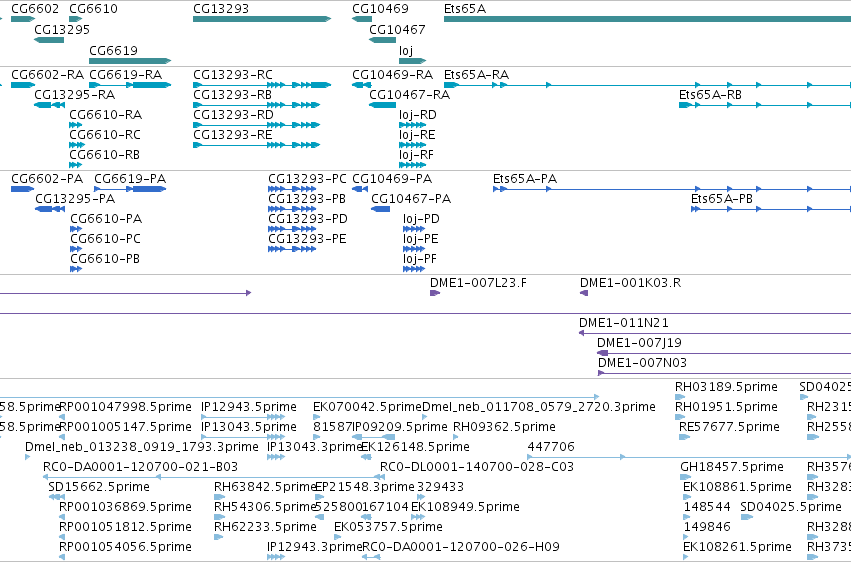Select BAC clone DME1-011N21

point(715,333)
